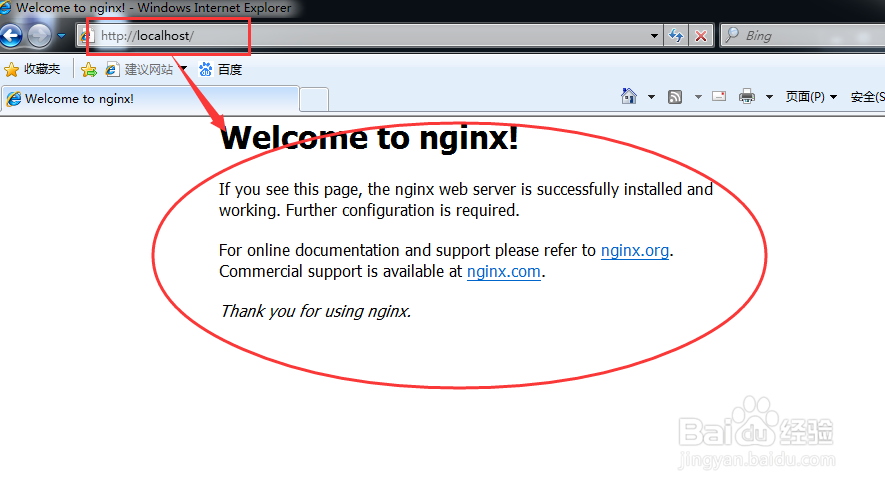Viewport: 885px width, 490px height.
Task: Open the recent pages dropdown arrow
Action: pyautogui.click(x=62, y=36)
